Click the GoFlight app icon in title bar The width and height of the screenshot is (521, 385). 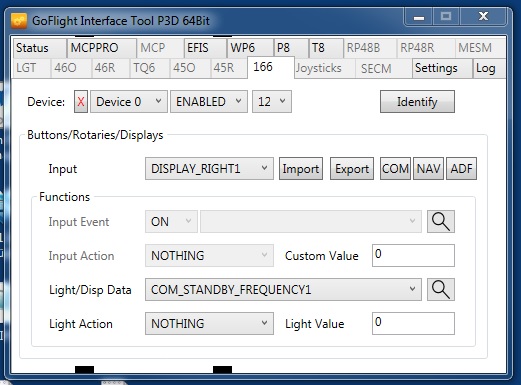[19, 21]
